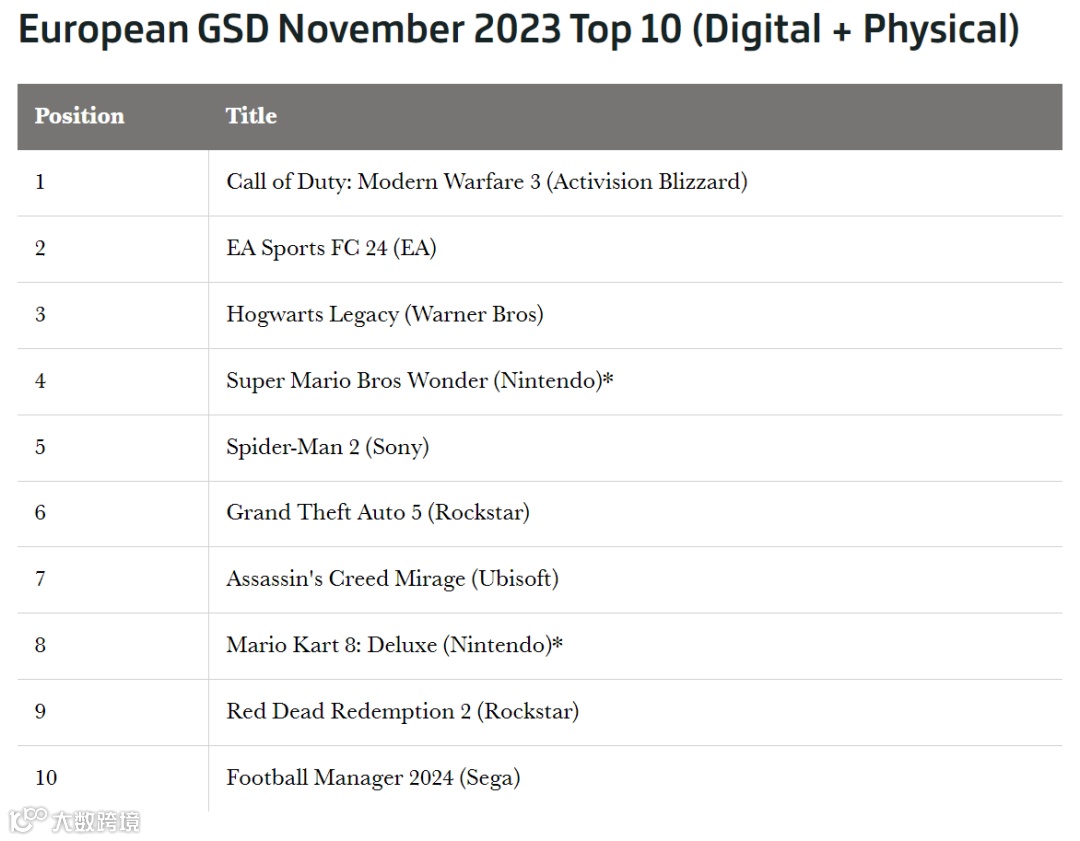The height and width of the screenshot is (841, 1080).
Task: Click the Title column header
Action: pyautogui.click(x=251, y=116)
